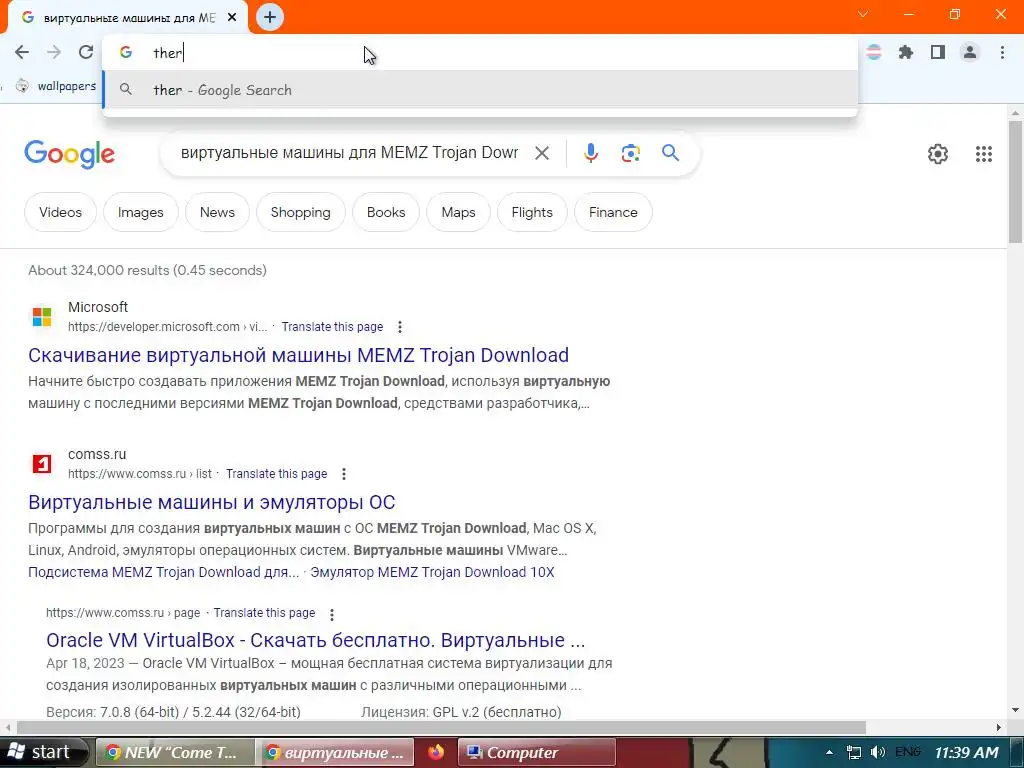Clear the Google search box with X
Screen dimensions: 1024x768
[542, 153]
